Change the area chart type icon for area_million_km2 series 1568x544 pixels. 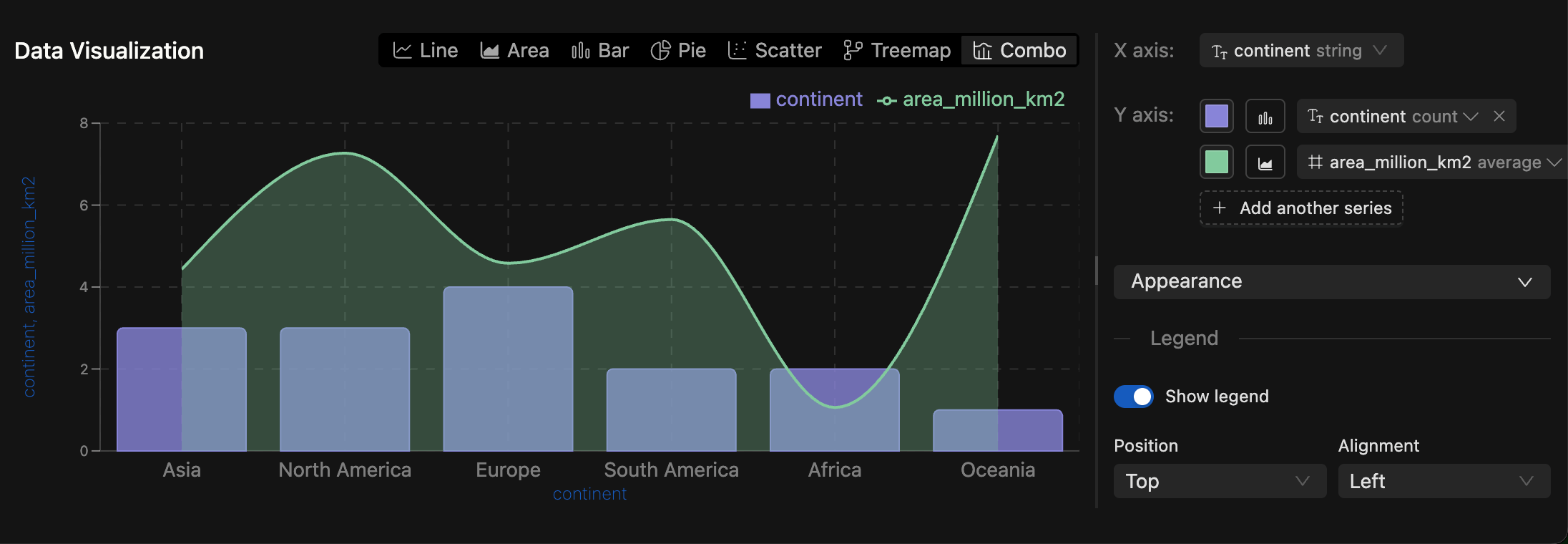pyautogui.click(x=1265, y=162)
